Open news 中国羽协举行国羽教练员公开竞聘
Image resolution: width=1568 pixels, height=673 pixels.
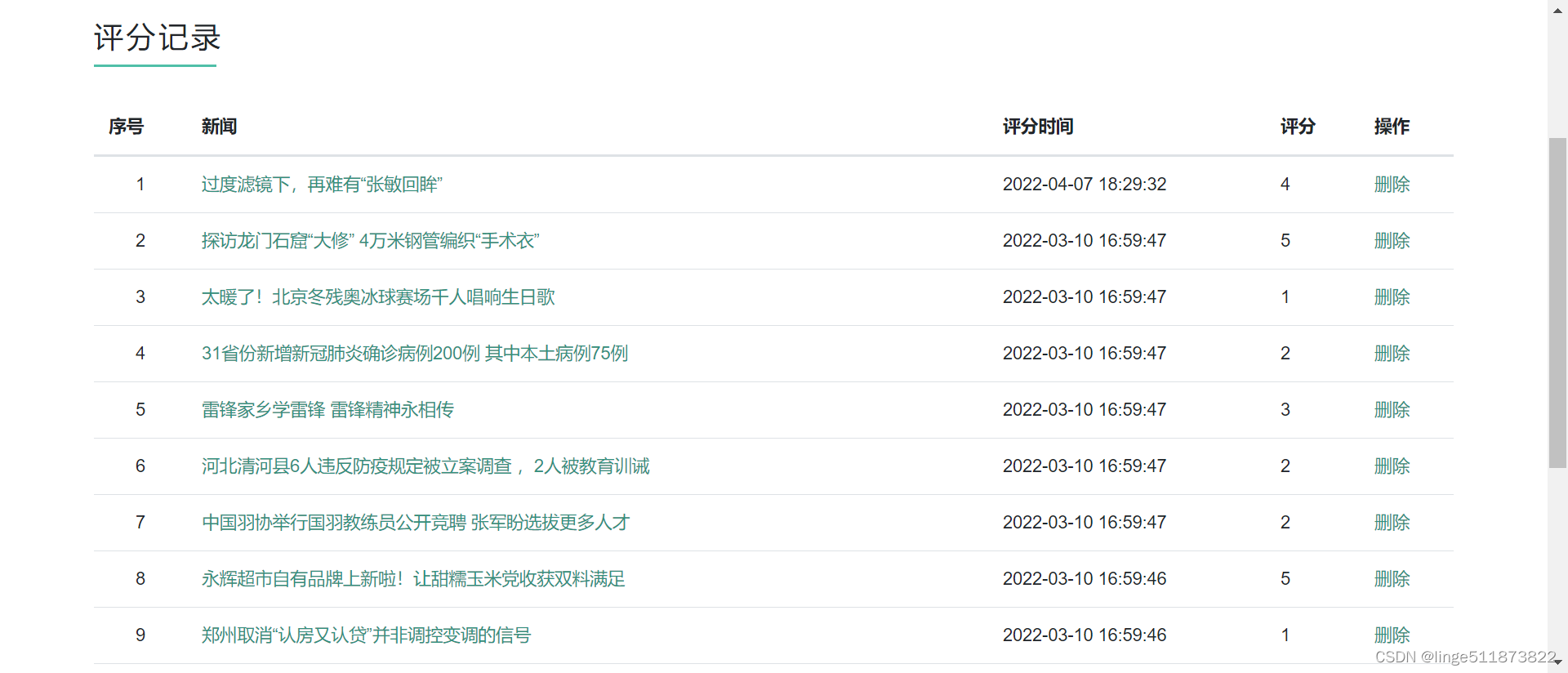click(416, 523)
